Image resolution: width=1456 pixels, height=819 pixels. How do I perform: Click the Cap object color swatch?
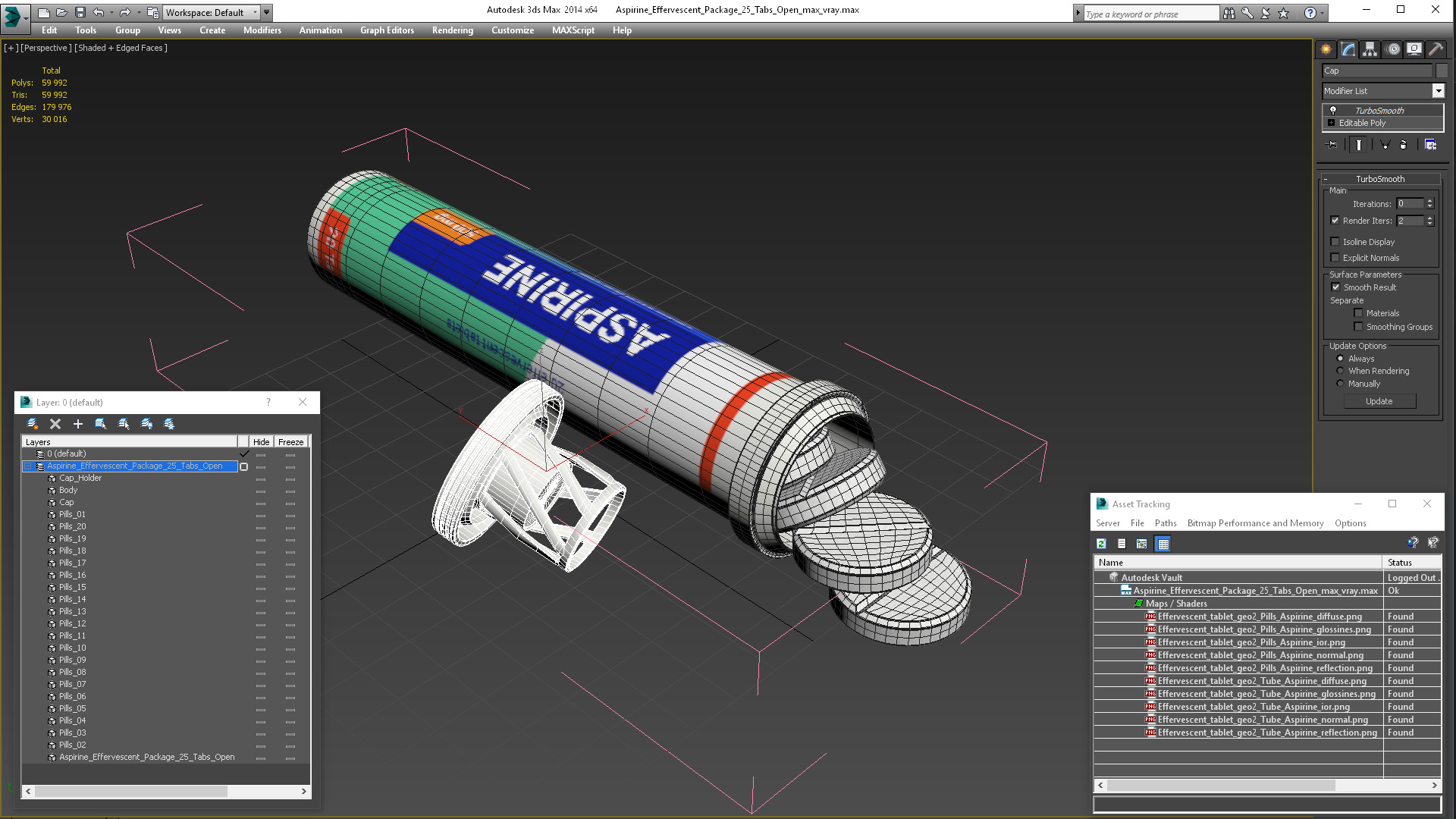pos(1441,71)
